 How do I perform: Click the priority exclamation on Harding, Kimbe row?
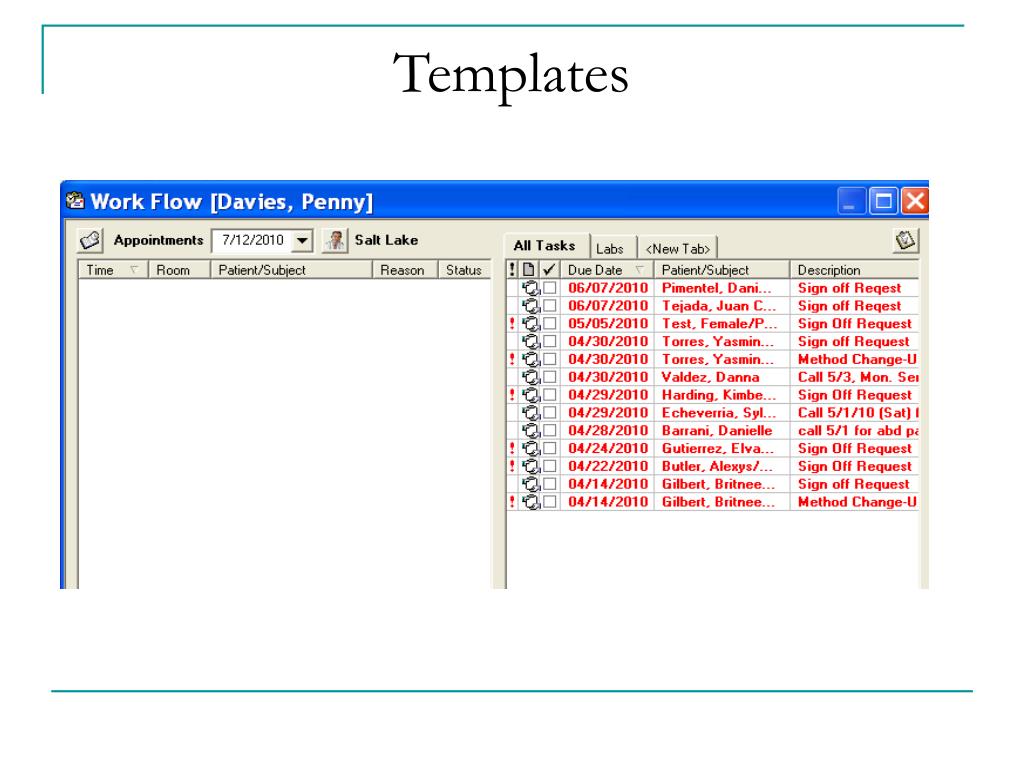tap(512, 394)
